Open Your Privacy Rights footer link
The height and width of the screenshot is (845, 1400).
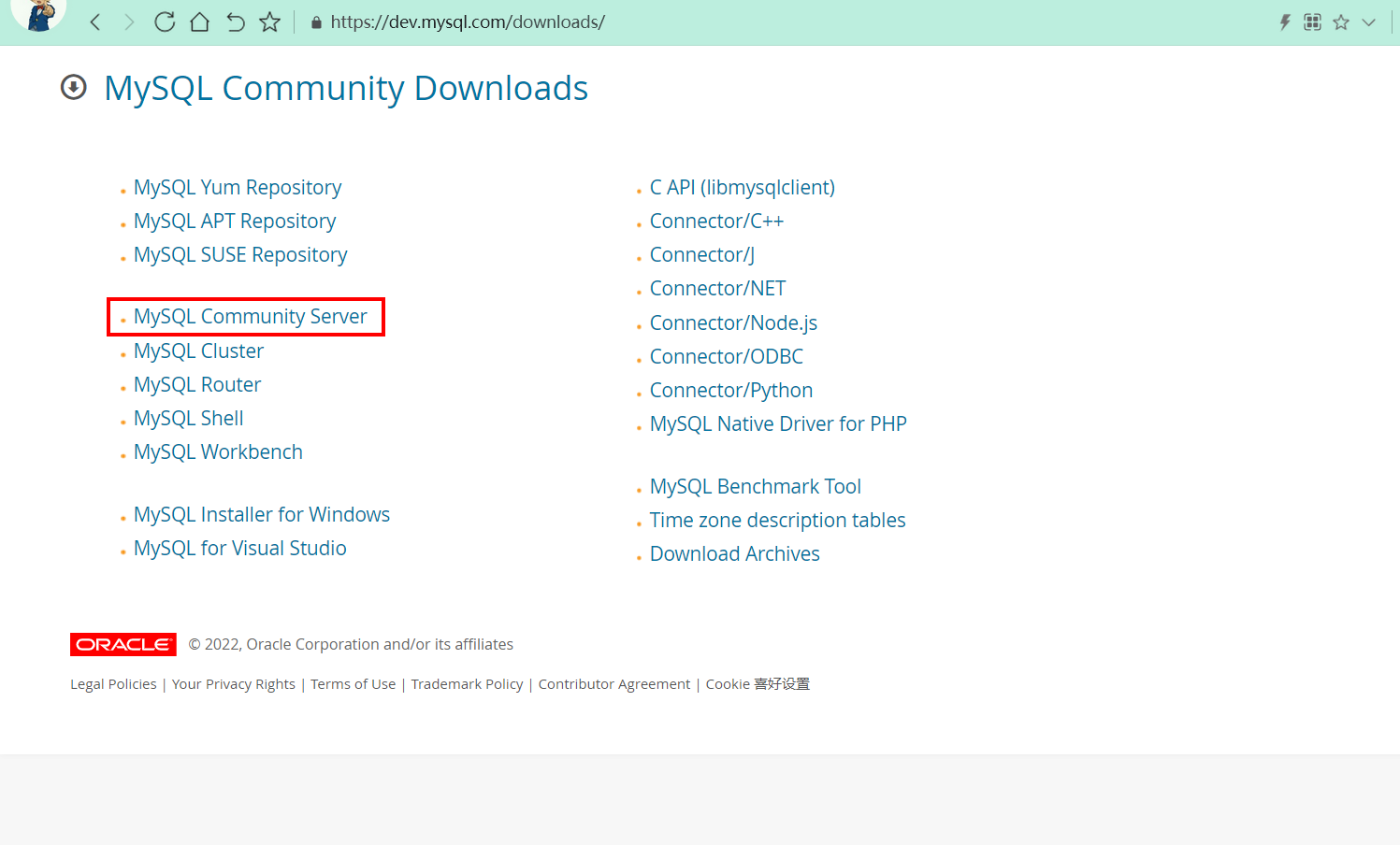coord(234,684)
